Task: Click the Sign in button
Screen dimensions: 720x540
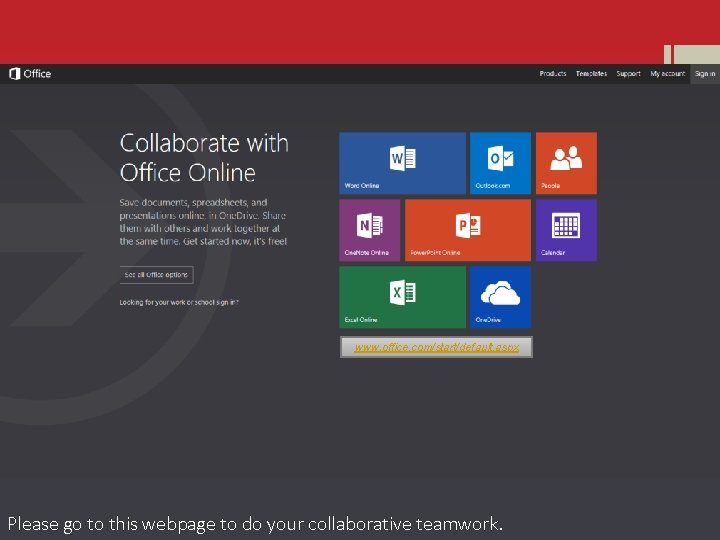Action: 705,73
